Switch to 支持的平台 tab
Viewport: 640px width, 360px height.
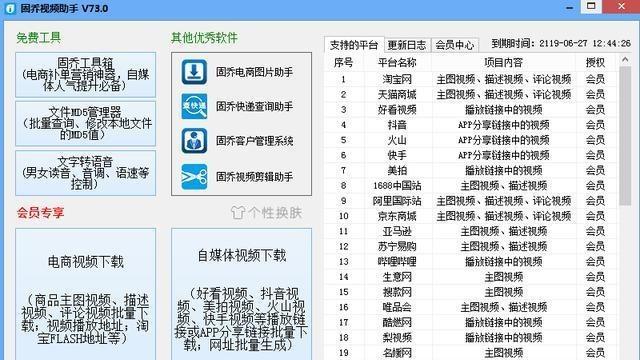(x=354, y=44)
